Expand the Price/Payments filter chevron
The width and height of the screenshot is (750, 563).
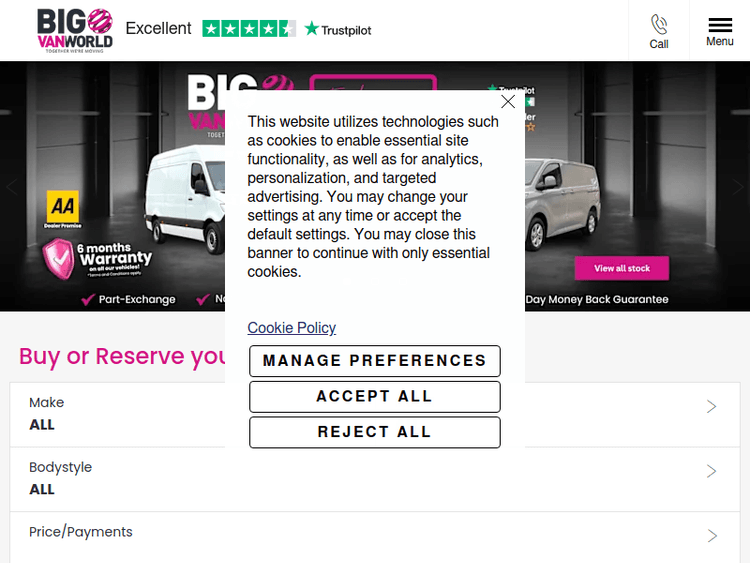point(712,536)
